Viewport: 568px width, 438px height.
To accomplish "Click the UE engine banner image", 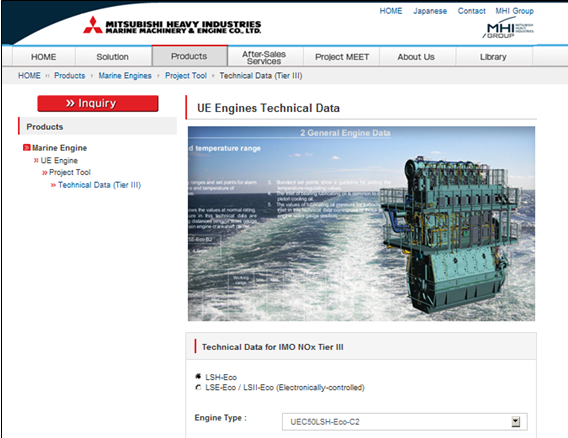I will click(x=361, y=224).
